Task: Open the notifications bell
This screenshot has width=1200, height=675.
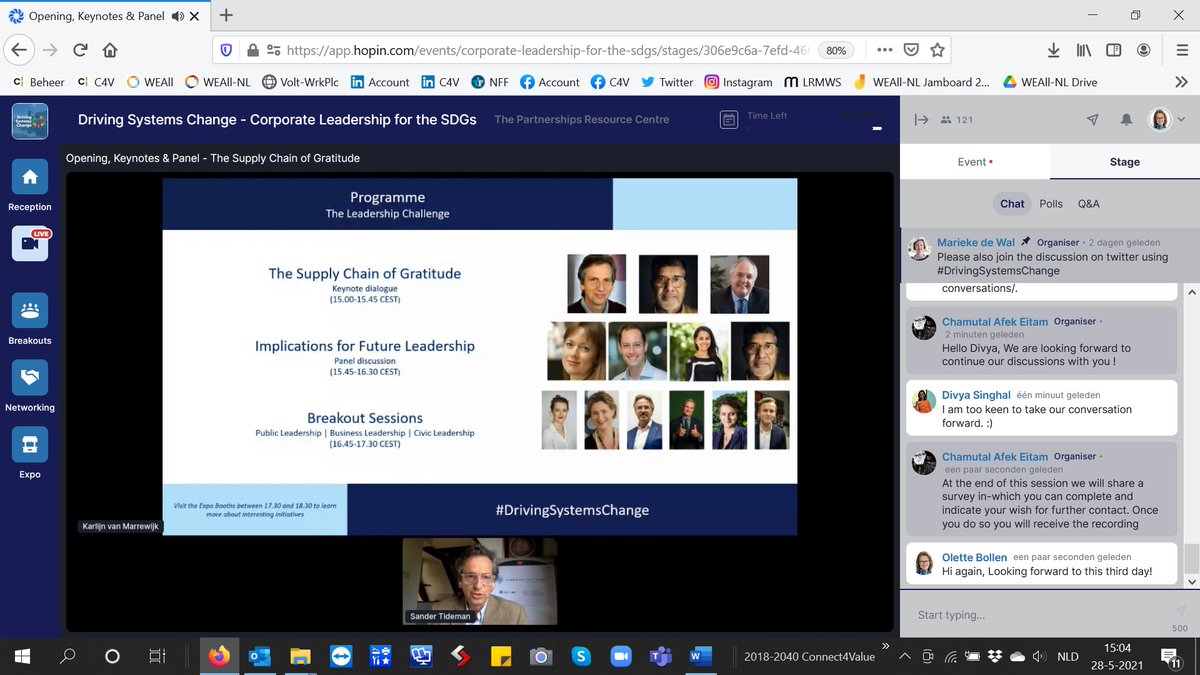Action: click(x=1126, y=119)
